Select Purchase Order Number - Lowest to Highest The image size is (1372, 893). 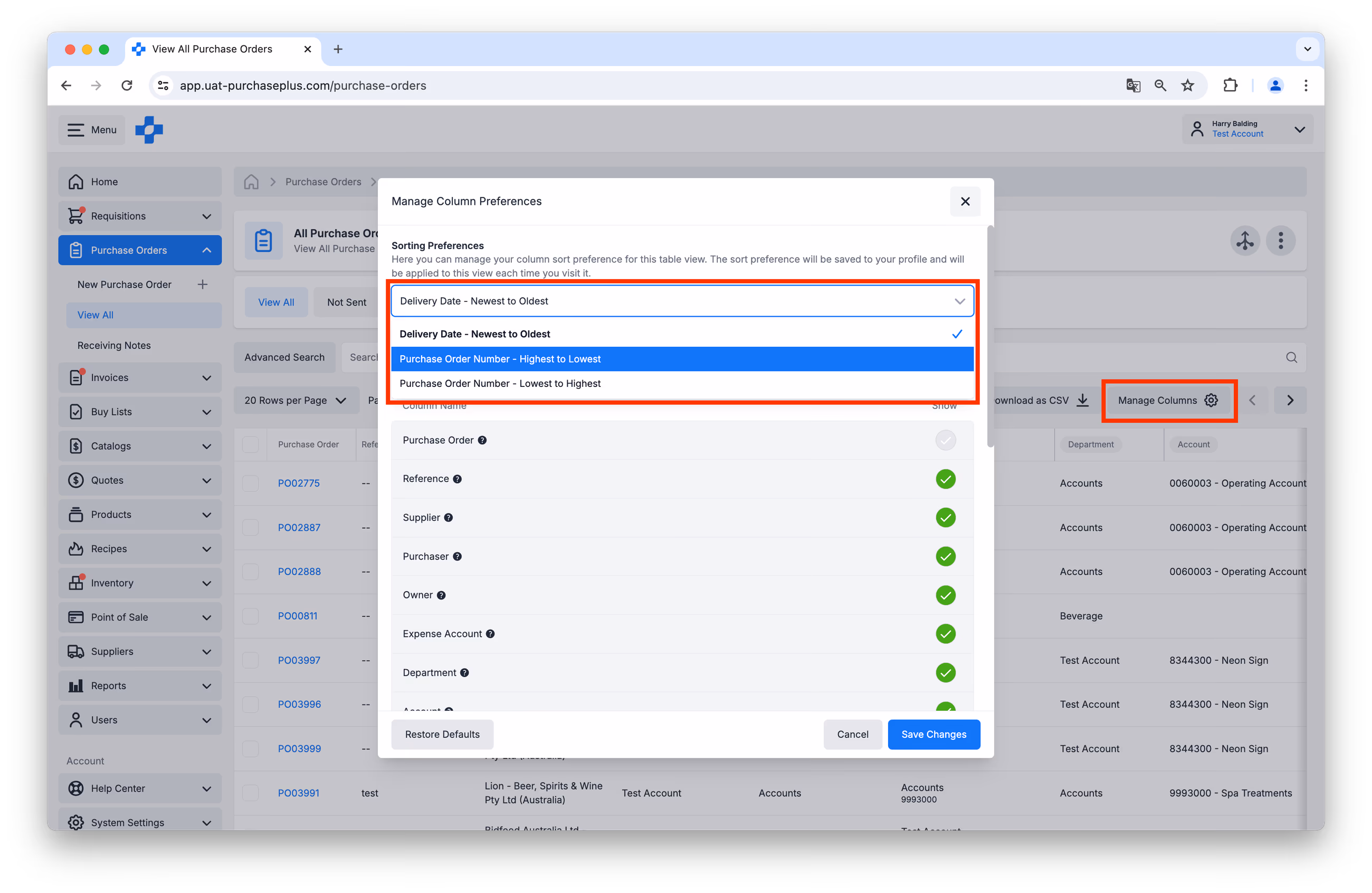coord(682,383)
